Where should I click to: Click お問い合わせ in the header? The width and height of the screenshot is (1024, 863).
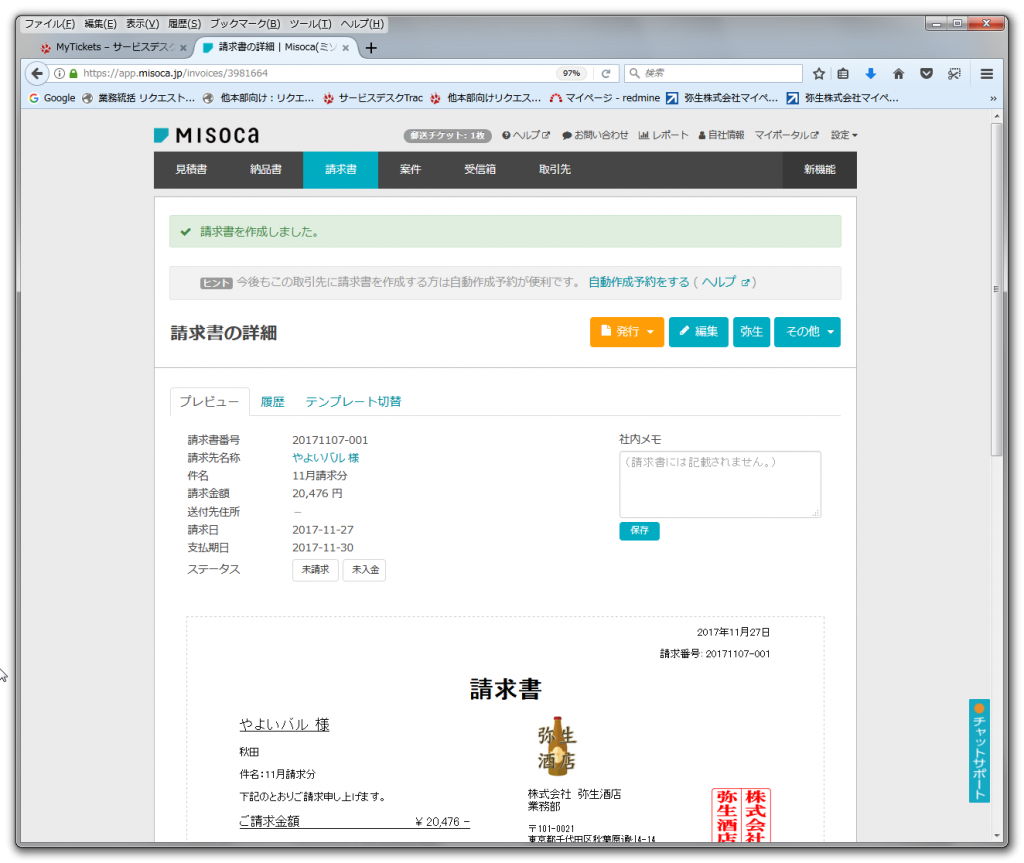click(595, 135)
